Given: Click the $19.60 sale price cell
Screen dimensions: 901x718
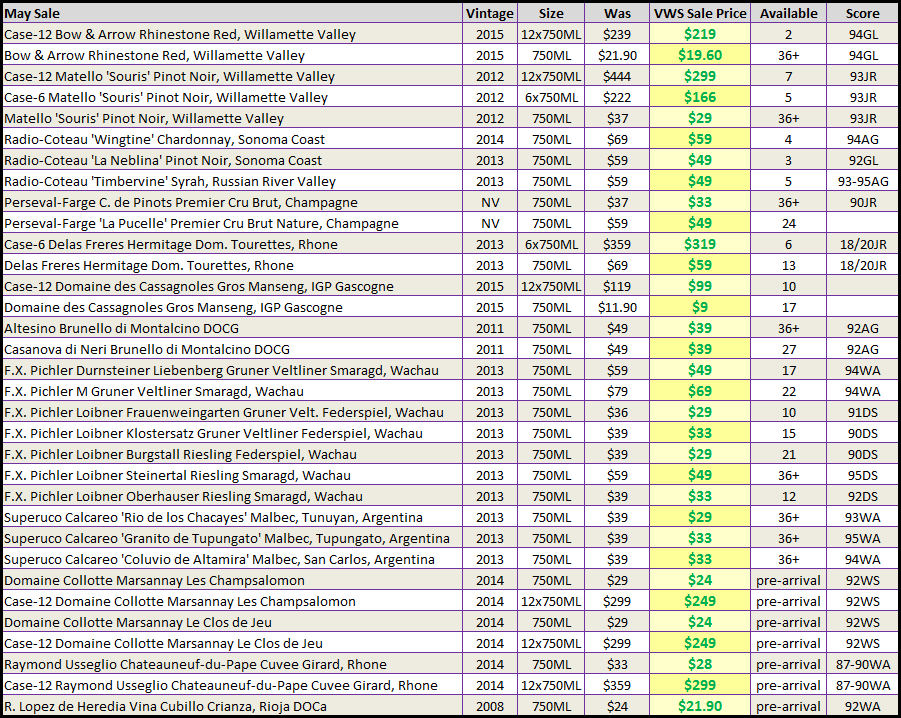Looking at the screenshot, I should tap(700, 55).
